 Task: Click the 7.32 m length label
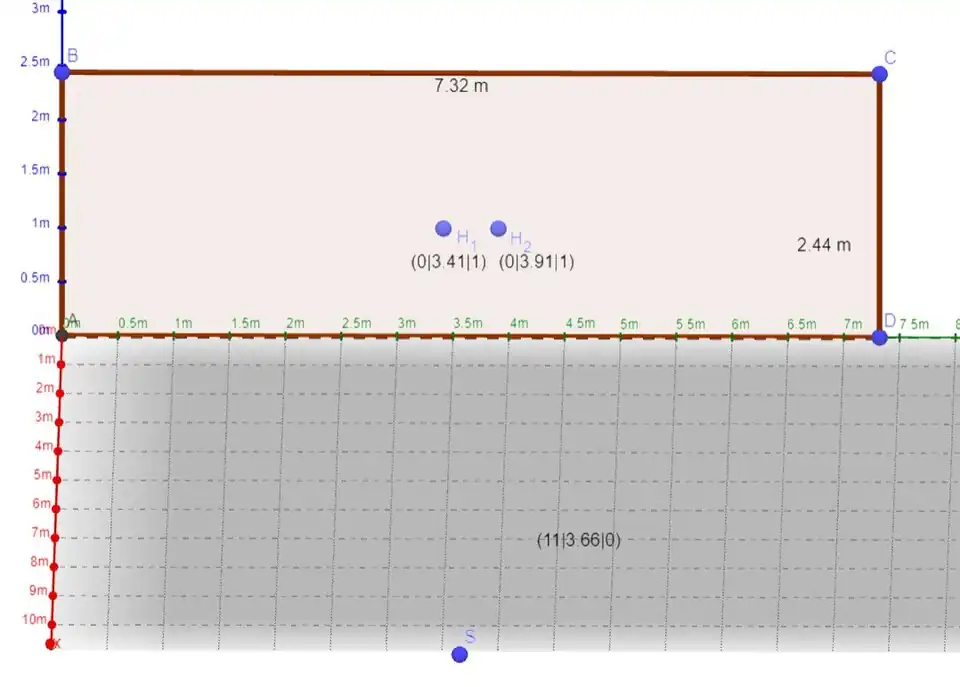coord(461,86)
